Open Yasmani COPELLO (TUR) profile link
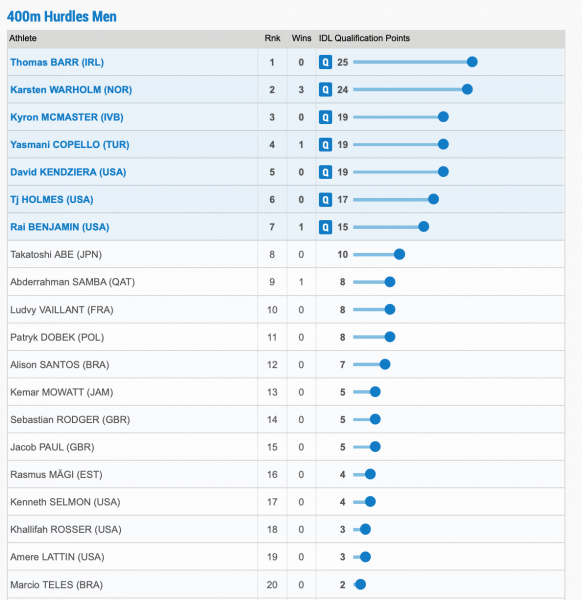 (x=70, y=145)
